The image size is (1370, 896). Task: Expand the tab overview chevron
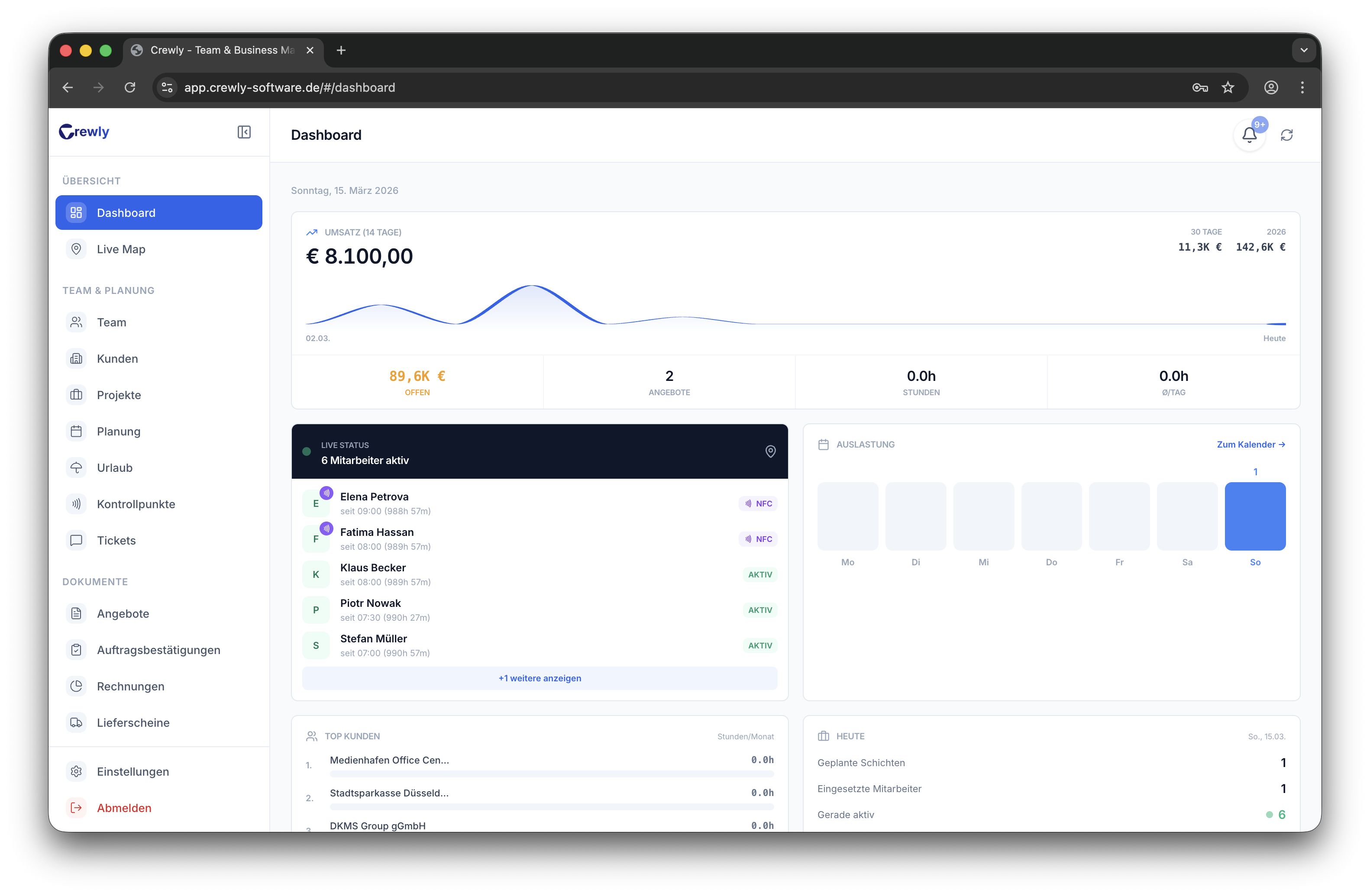coord(1304,50)
